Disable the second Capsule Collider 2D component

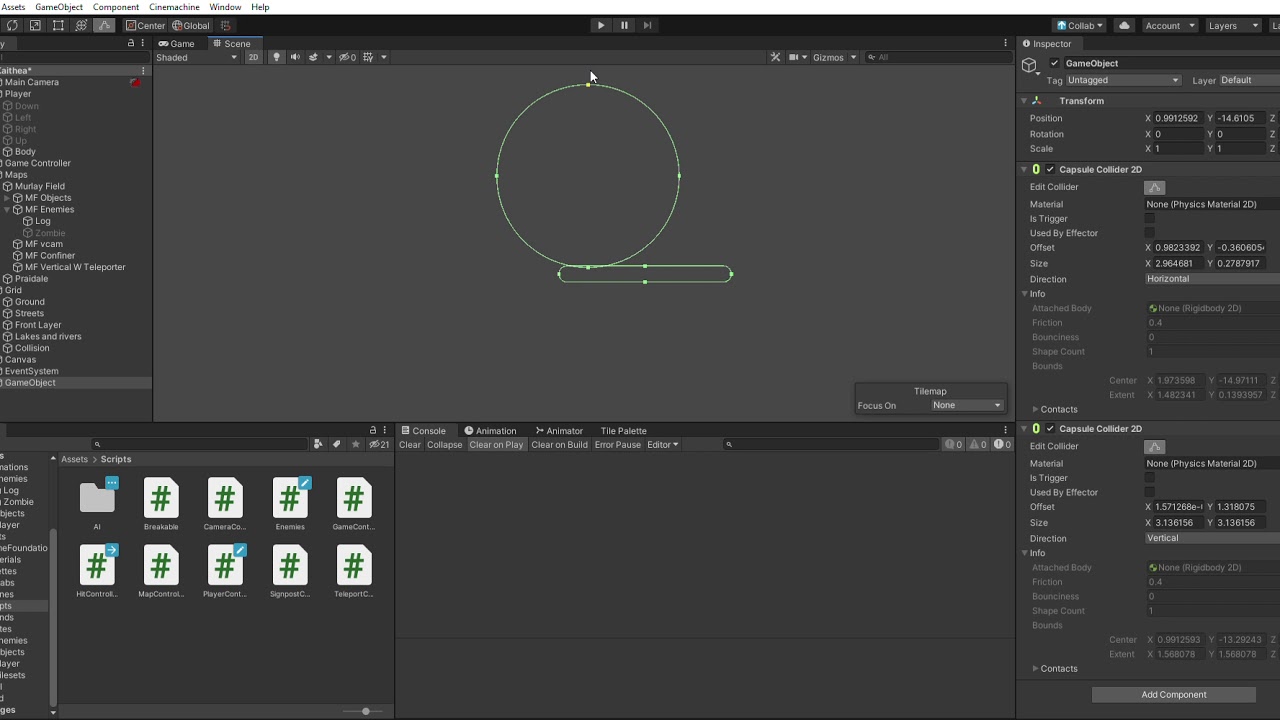1050,429
